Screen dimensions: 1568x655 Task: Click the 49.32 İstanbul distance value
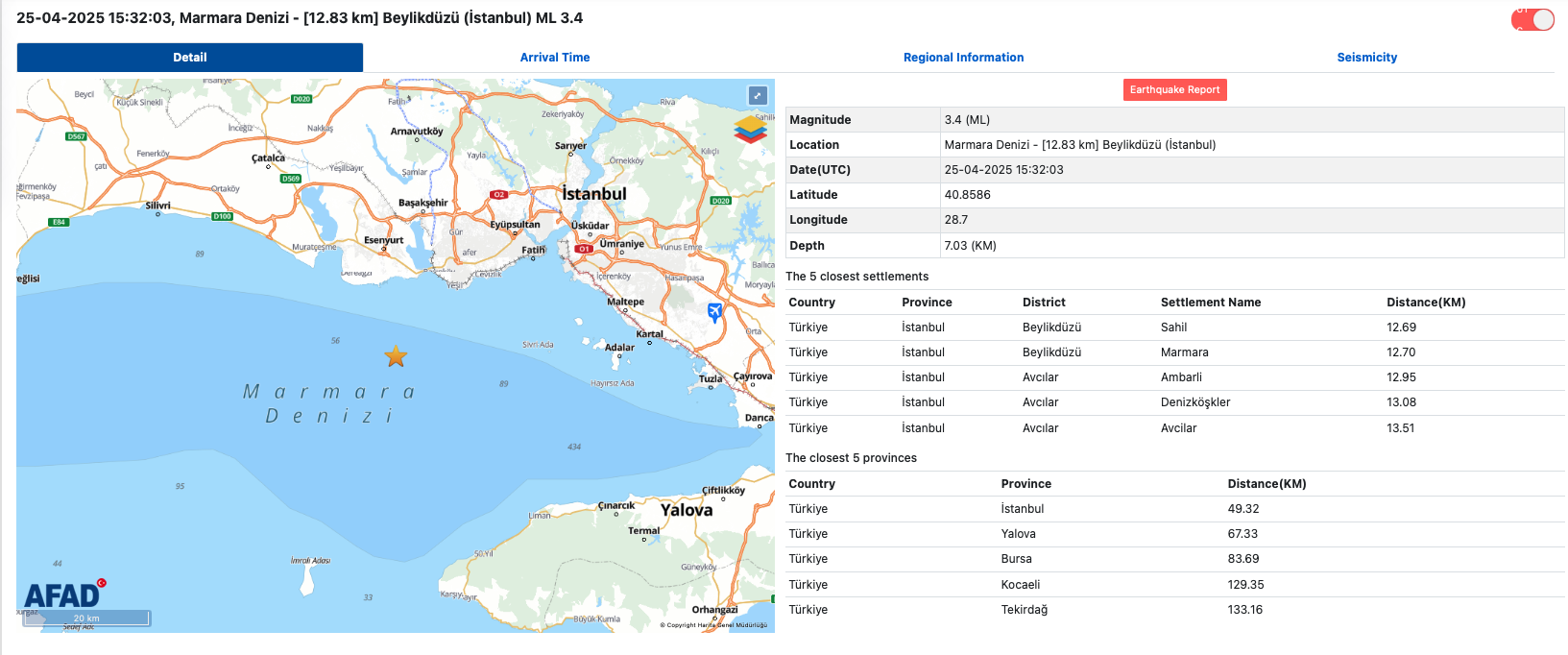tap(1243, 509)
